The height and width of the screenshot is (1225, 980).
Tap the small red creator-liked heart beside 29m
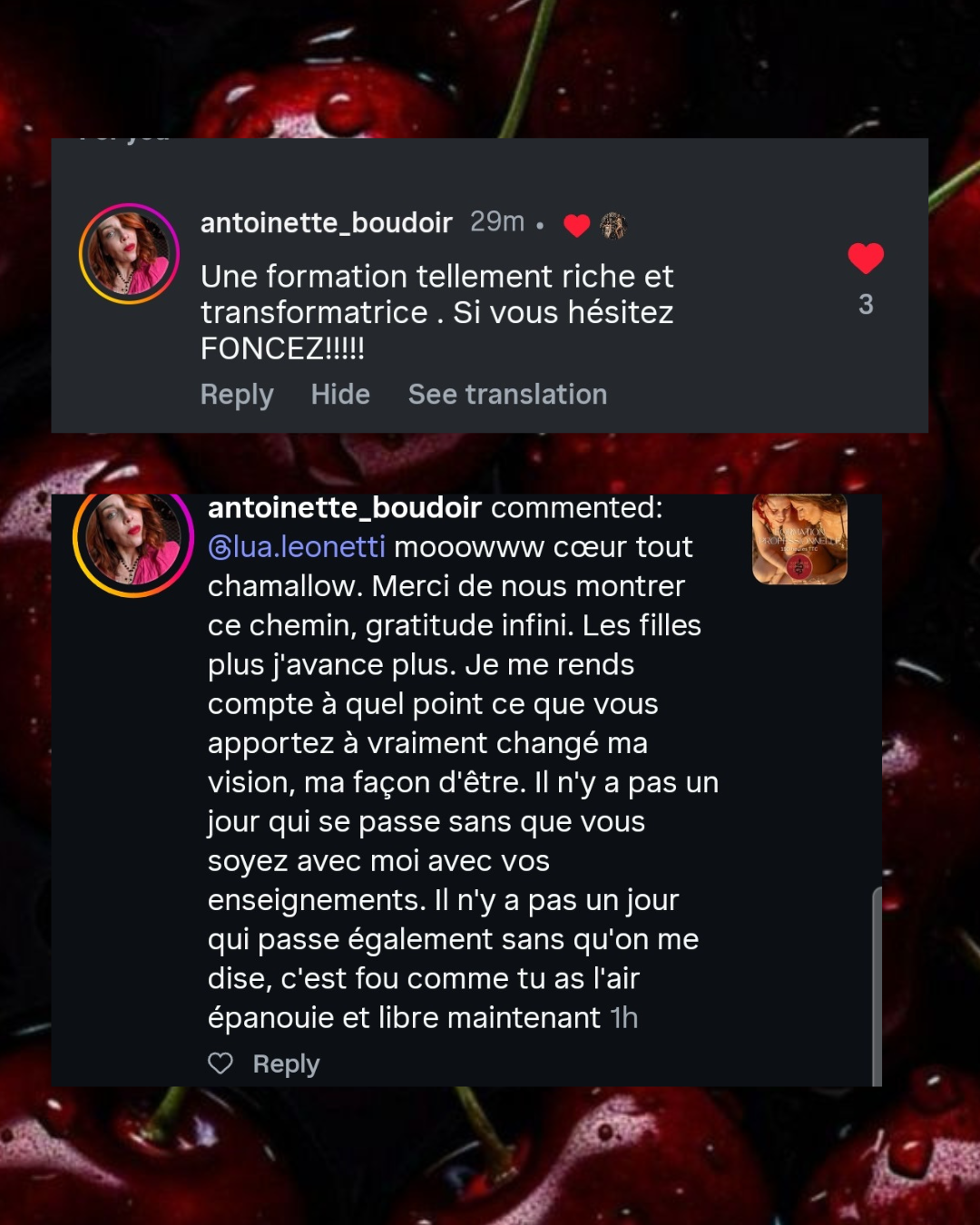pyautogui.click(x=577, y=224)
